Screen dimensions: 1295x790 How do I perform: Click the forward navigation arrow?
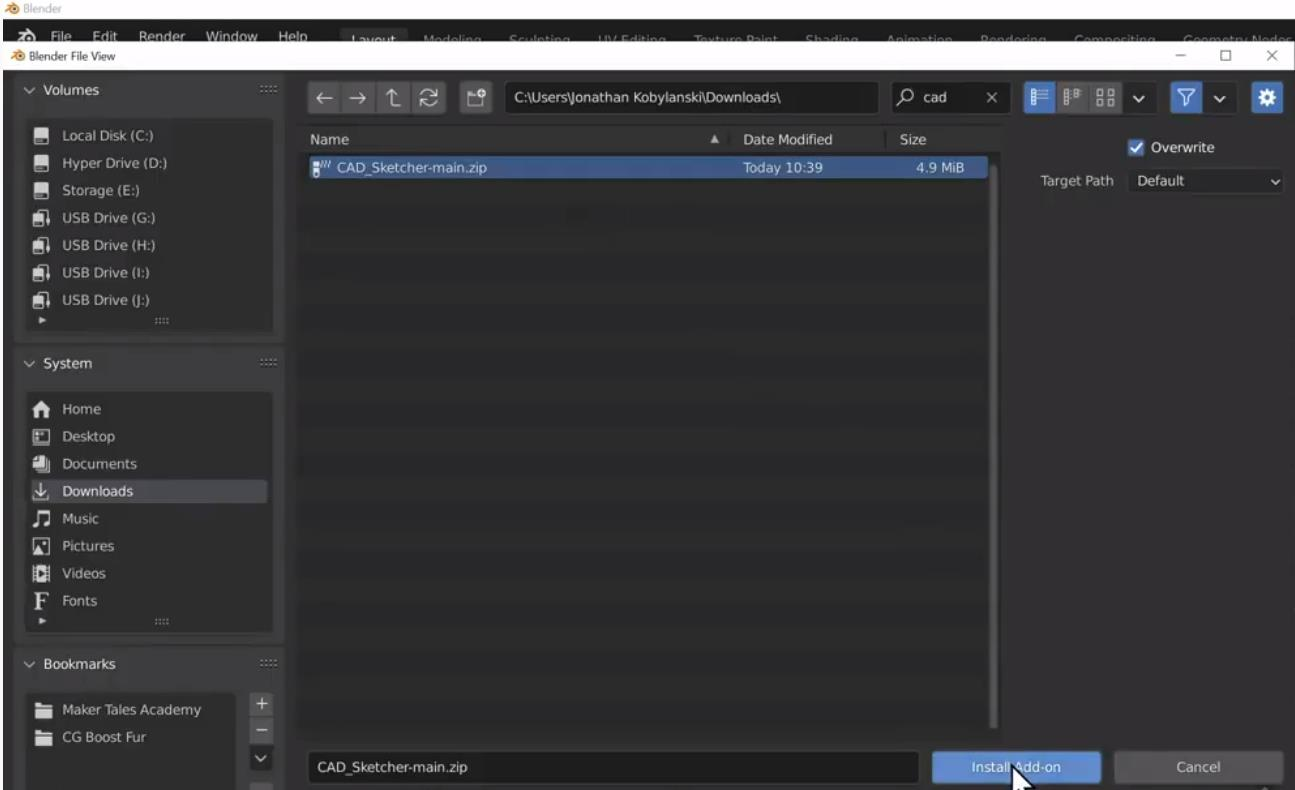pyautogui.click(x=359, y=98)
